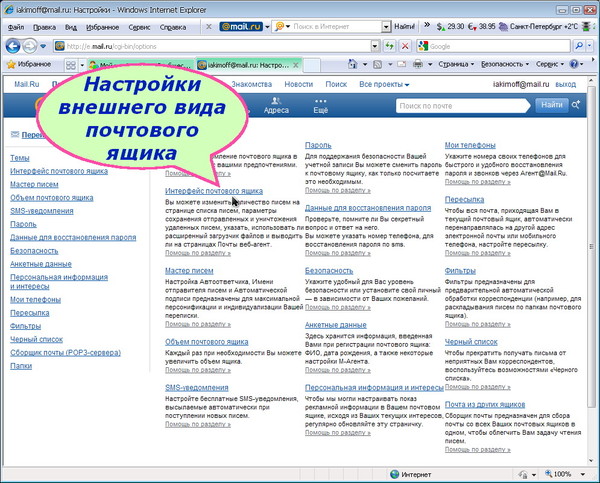Click the dollar exchange rate indicator

[450, 26]
